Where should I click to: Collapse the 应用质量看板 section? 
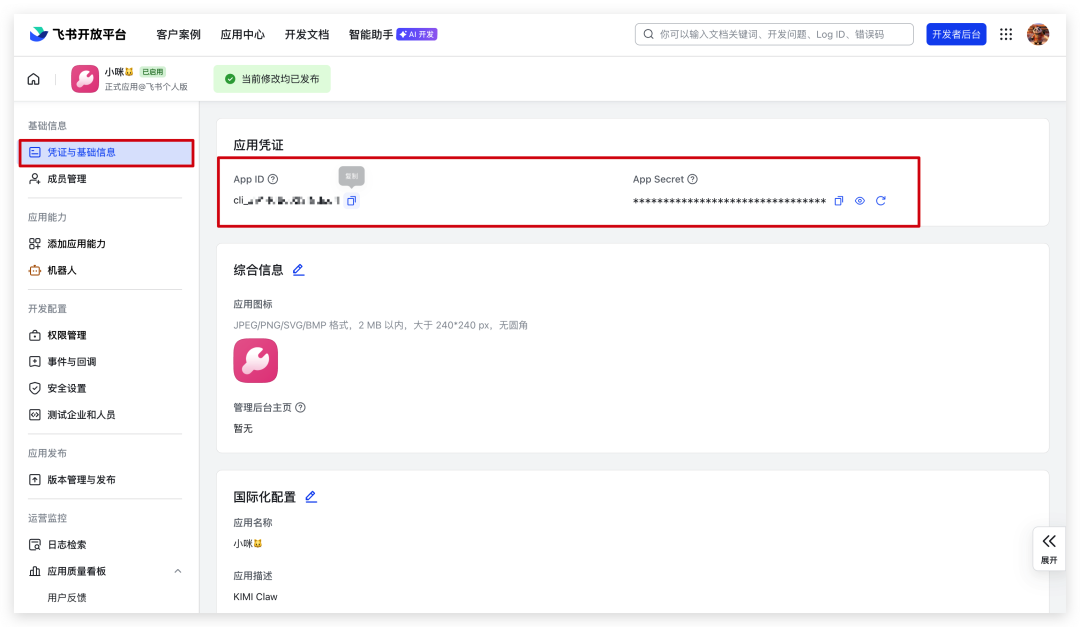click(x=178, y=571)
